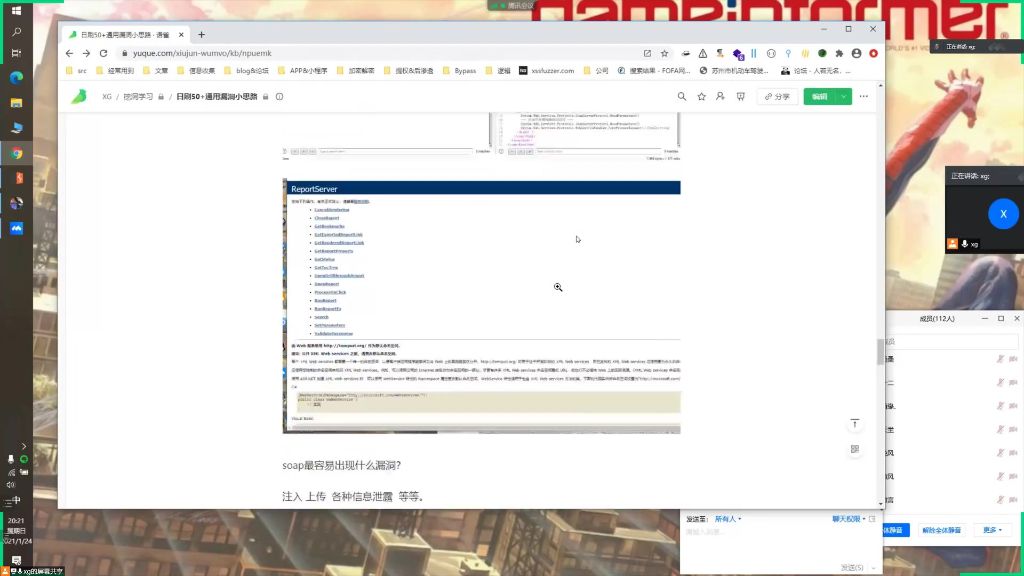Viewport: 1024px width, 576px height.
Task: Open the blog&论坛 bookmark folder
Action: (x=246, y=71)
